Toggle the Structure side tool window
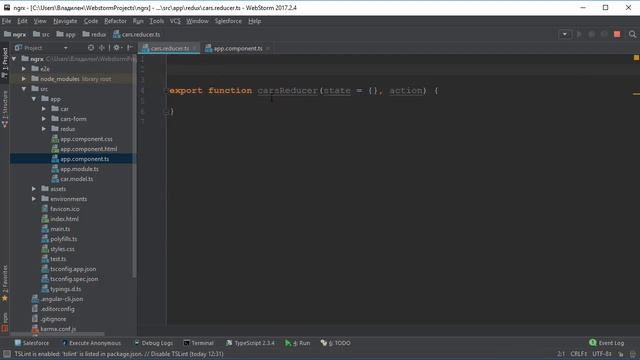The image size is (640, 360). pos(5,109)
